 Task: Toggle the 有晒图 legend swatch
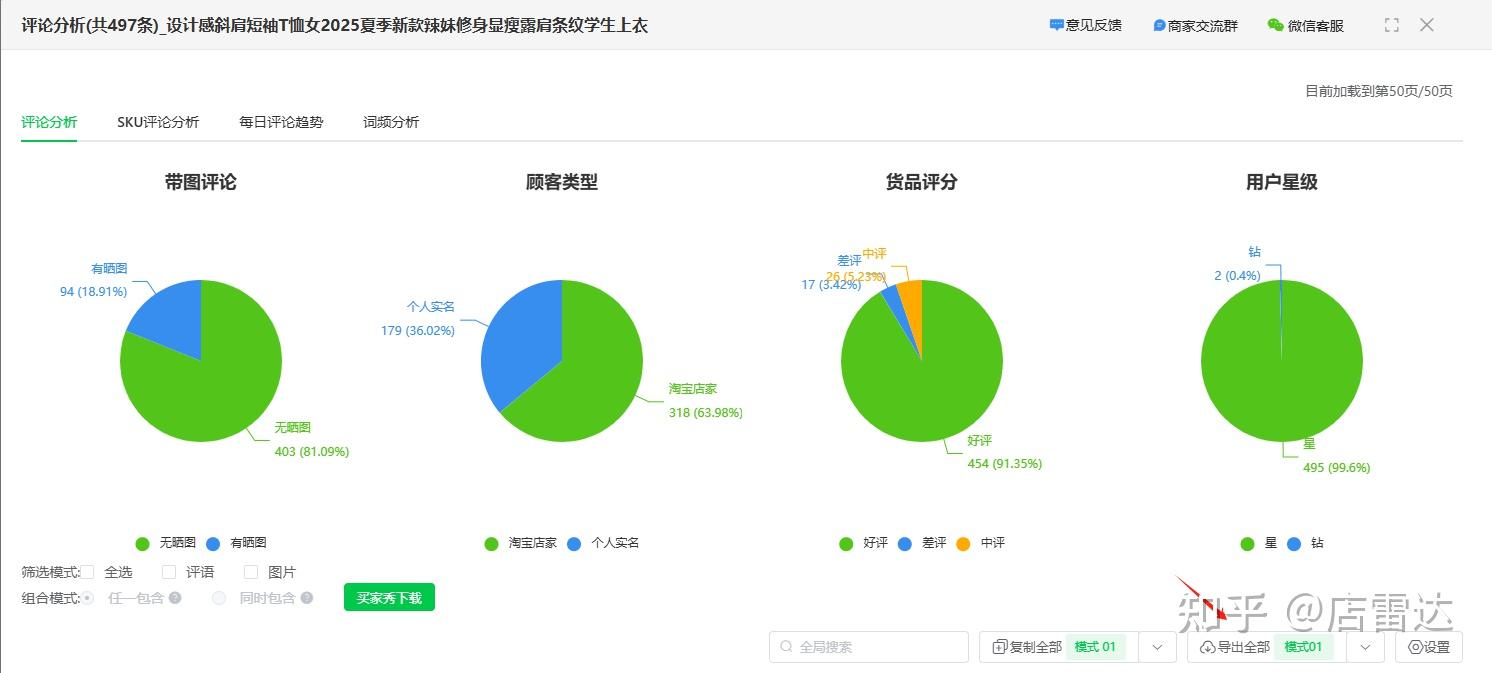tap(213, 543)
